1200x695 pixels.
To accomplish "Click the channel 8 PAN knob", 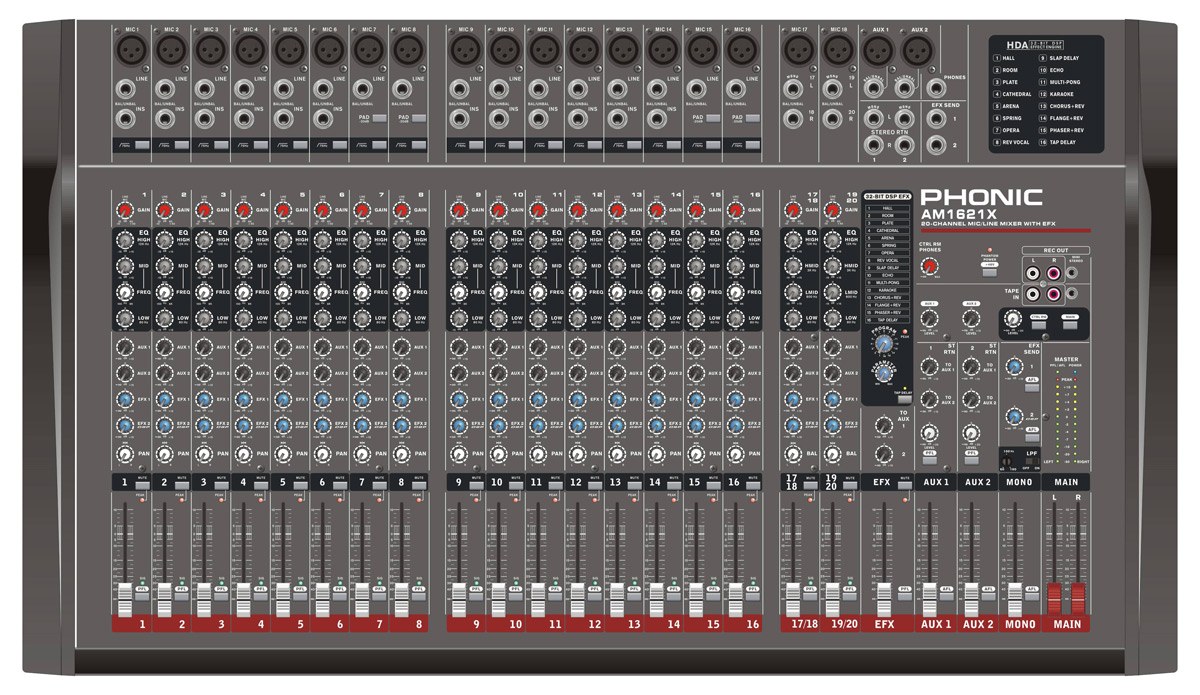I will pyautogui.click(x=401, y=454).
